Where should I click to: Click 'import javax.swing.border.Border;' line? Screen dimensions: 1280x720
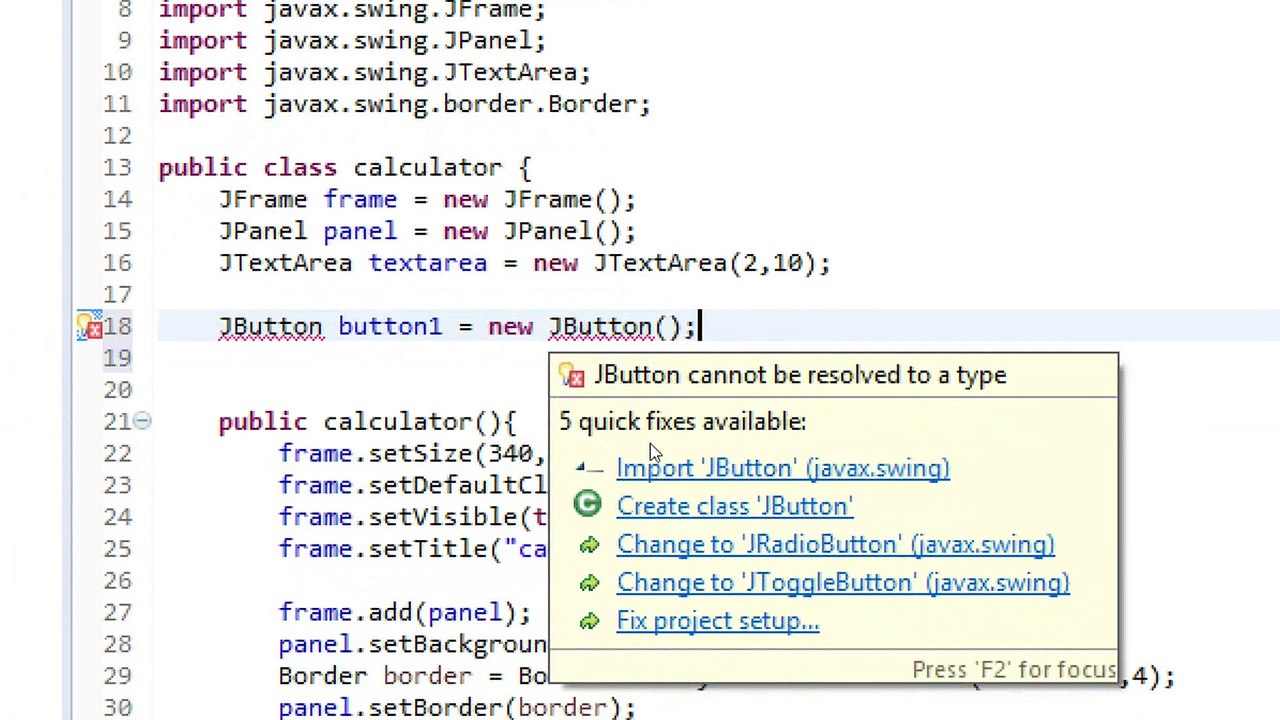click(x=404, y=104)
